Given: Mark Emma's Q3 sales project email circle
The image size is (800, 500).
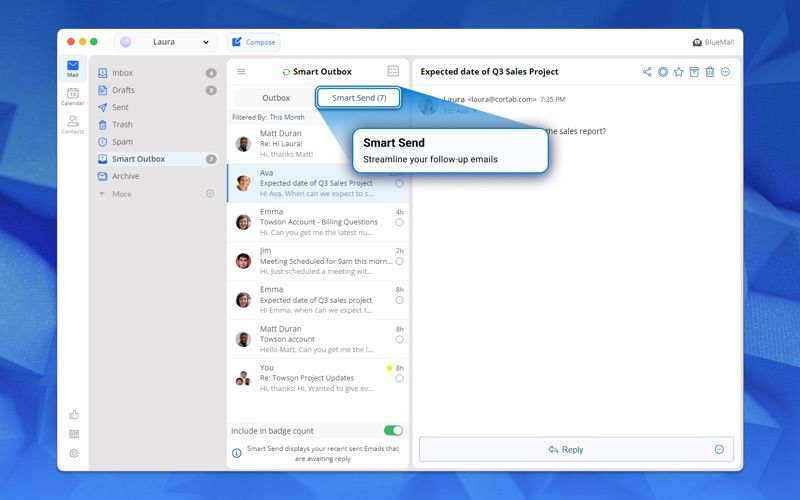Looking at the screenshot, I should point(399,301).
